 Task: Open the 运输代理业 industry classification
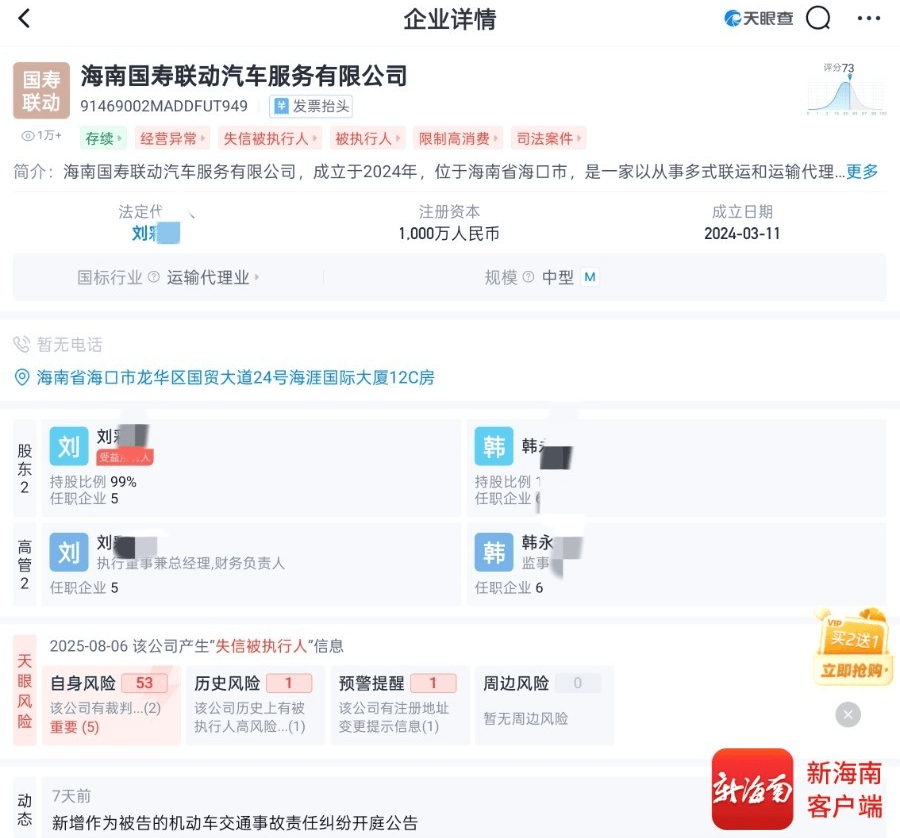point(212,277)
